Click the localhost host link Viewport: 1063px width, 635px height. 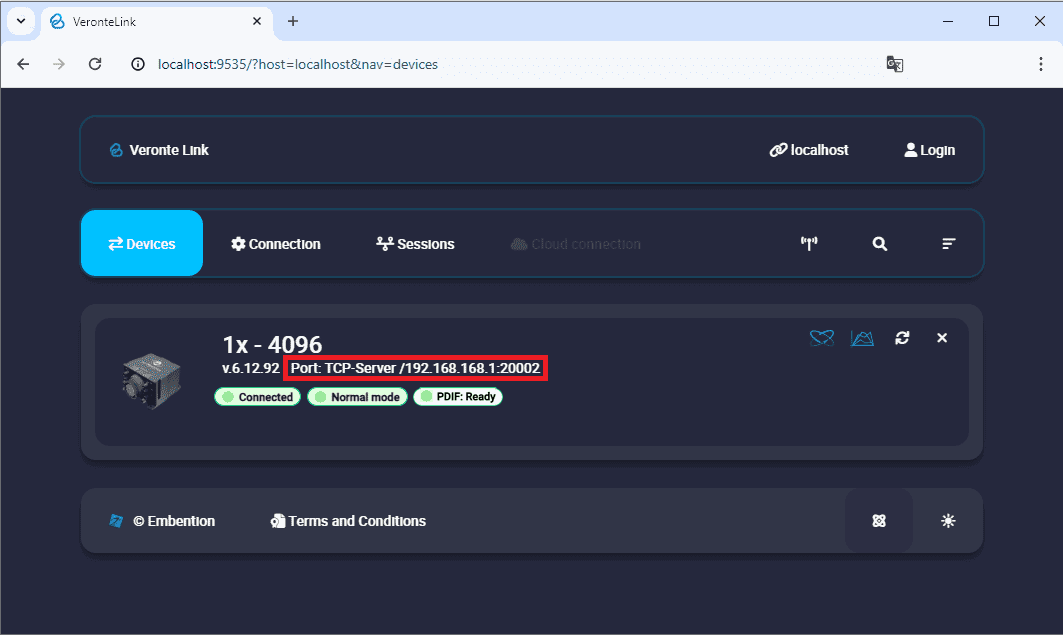(x=809, y=150)
